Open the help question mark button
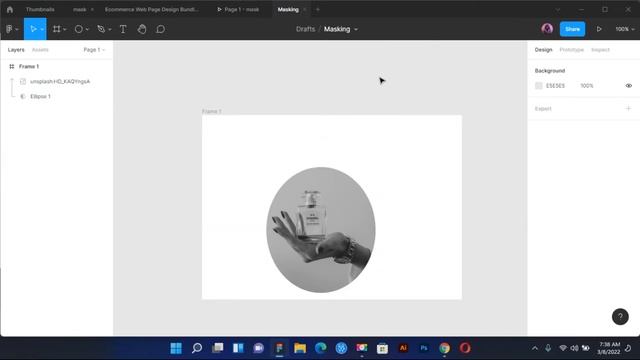The image size is (640, 360). (620, 316)
